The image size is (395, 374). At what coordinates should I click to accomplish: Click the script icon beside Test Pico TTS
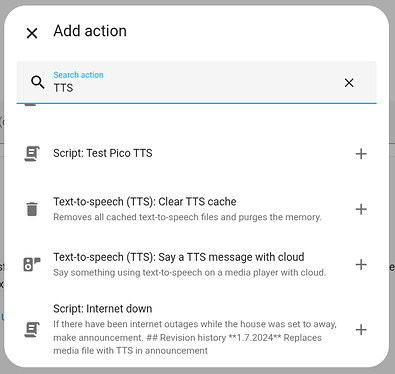tap(32, 154)
